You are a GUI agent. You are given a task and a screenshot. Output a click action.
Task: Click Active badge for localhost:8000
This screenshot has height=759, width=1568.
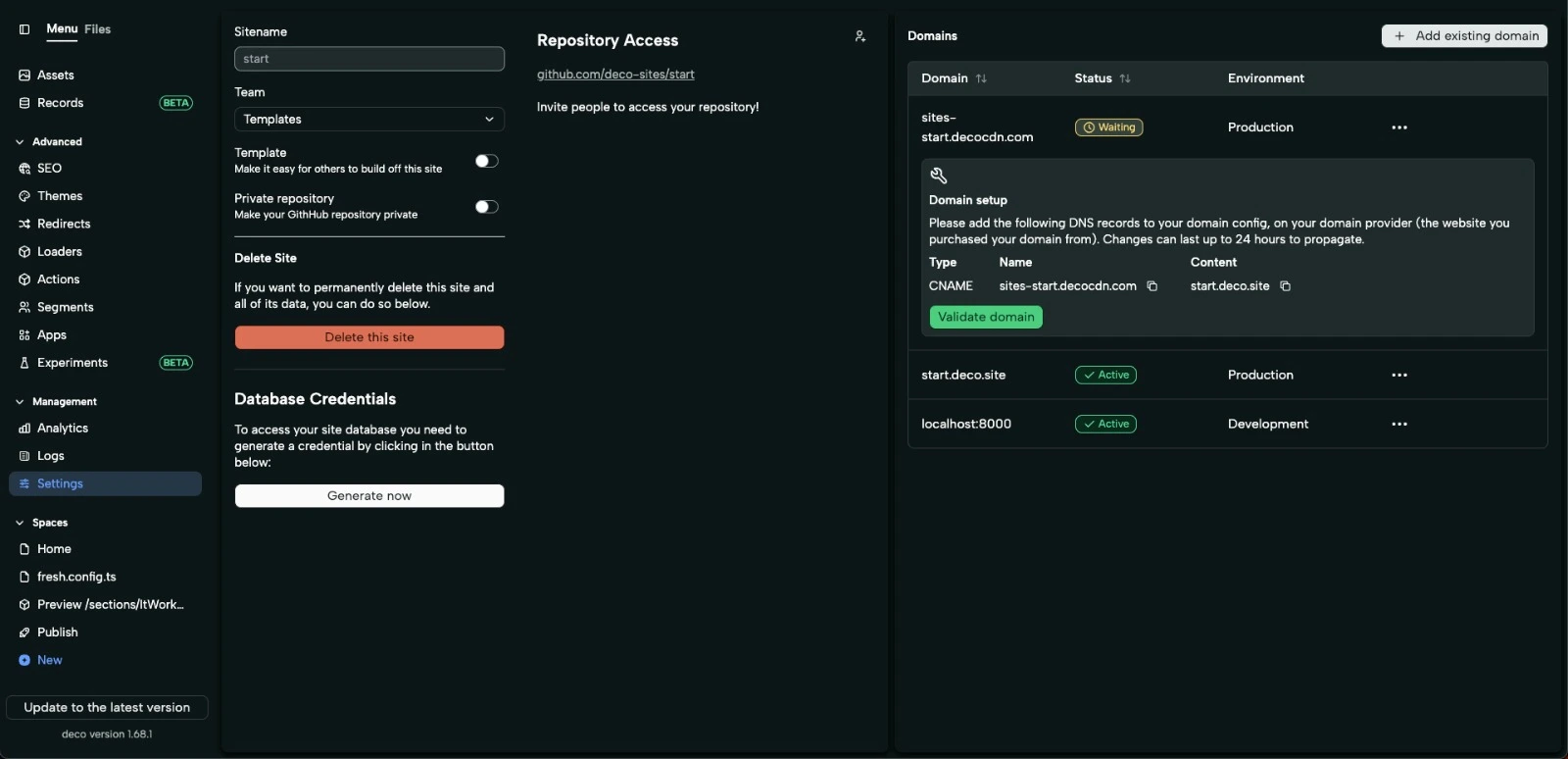[1105, 424]
